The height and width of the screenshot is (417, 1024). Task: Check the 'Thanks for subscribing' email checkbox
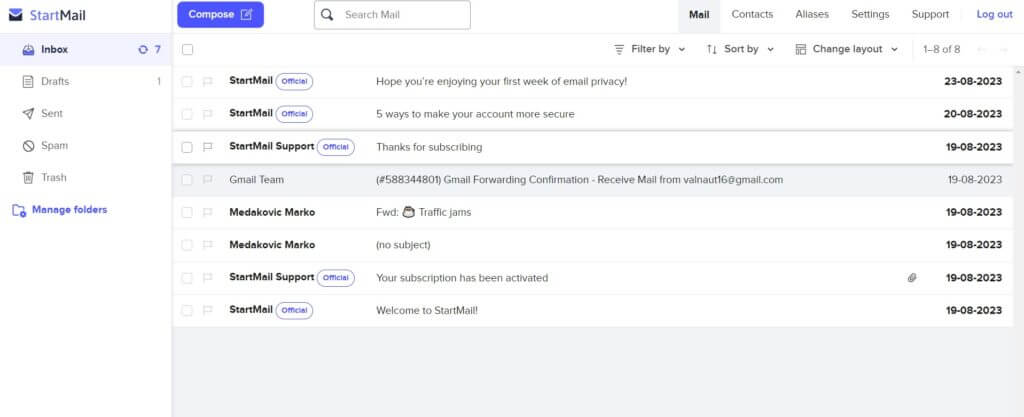tap(187, 147)
